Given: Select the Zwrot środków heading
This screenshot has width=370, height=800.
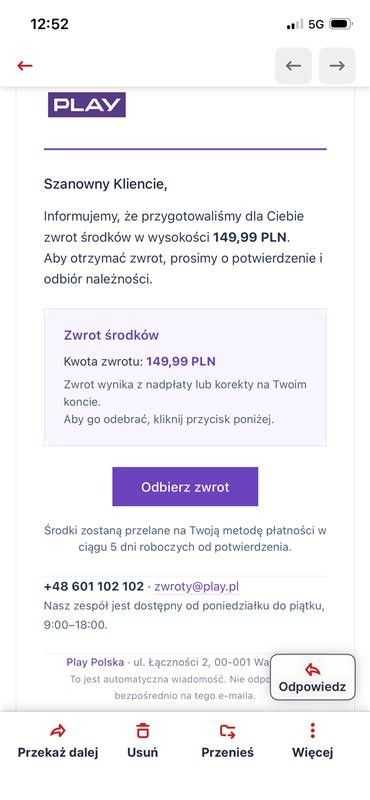Looking at the screenshot, I should tap(111, 335).
